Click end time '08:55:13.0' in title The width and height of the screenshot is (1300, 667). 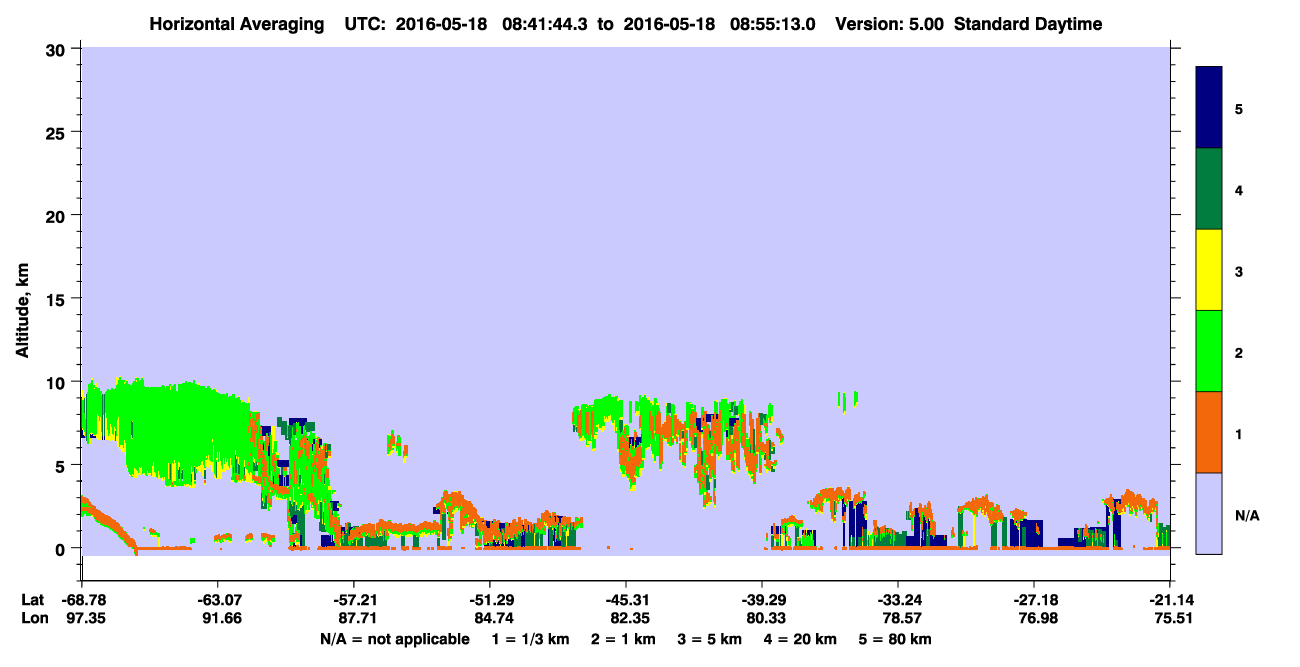(x=773, y=24)
